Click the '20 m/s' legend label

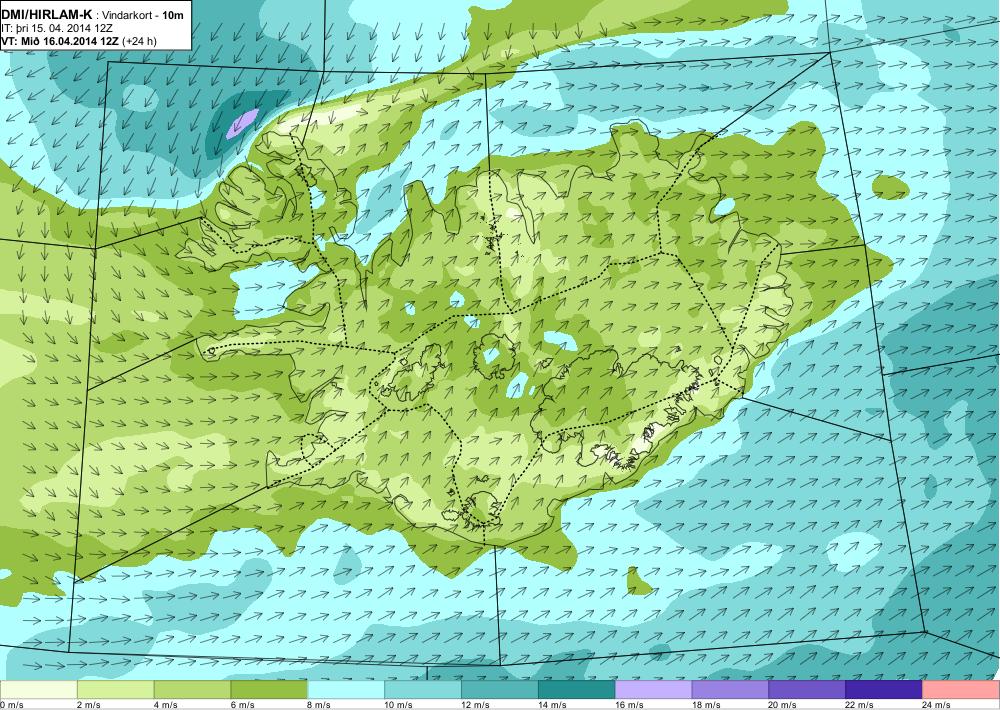tap(783, 705)
